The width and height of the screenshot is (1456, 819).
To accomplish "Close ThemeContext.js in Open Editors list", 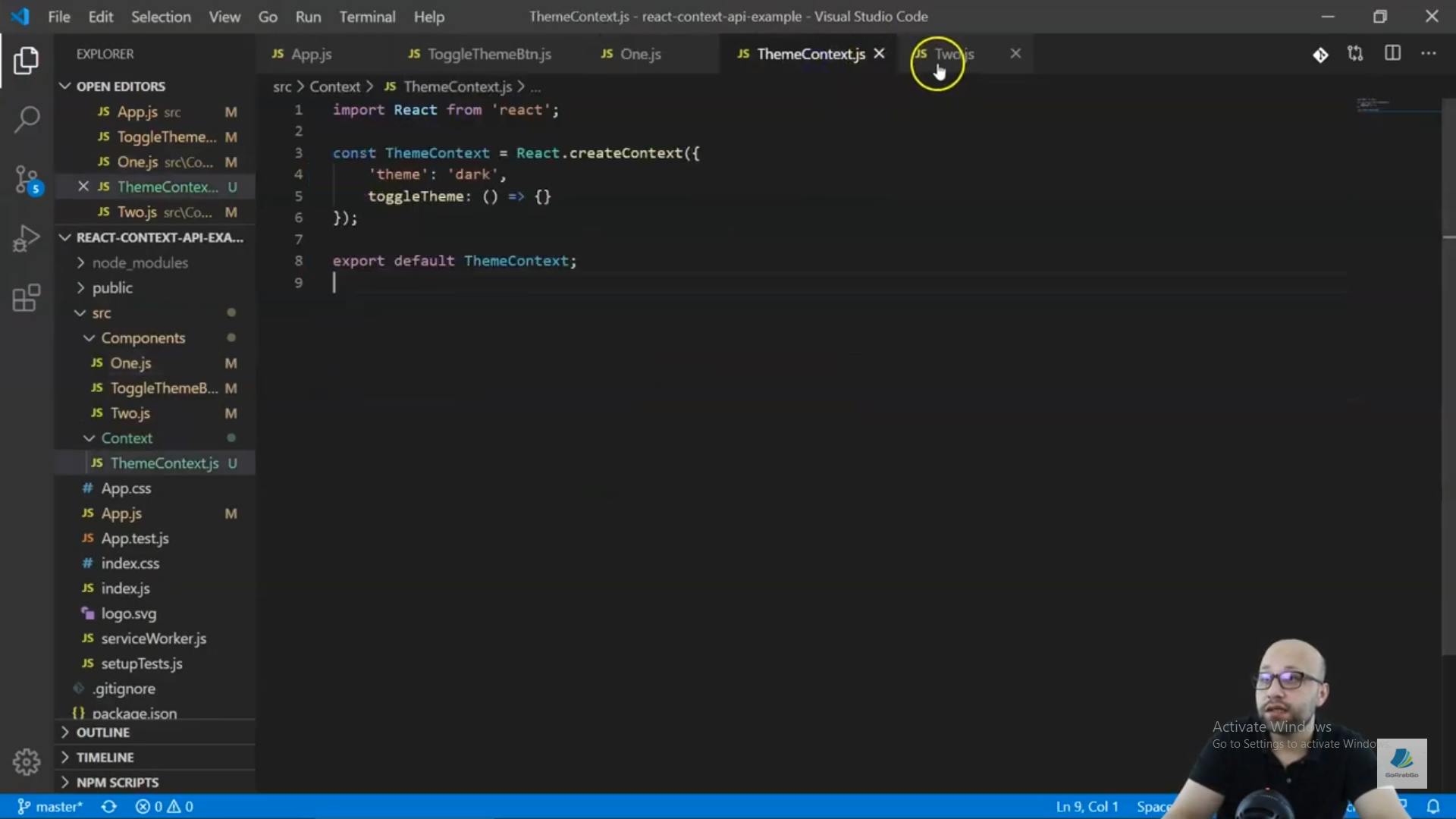I will coord(83,187).
